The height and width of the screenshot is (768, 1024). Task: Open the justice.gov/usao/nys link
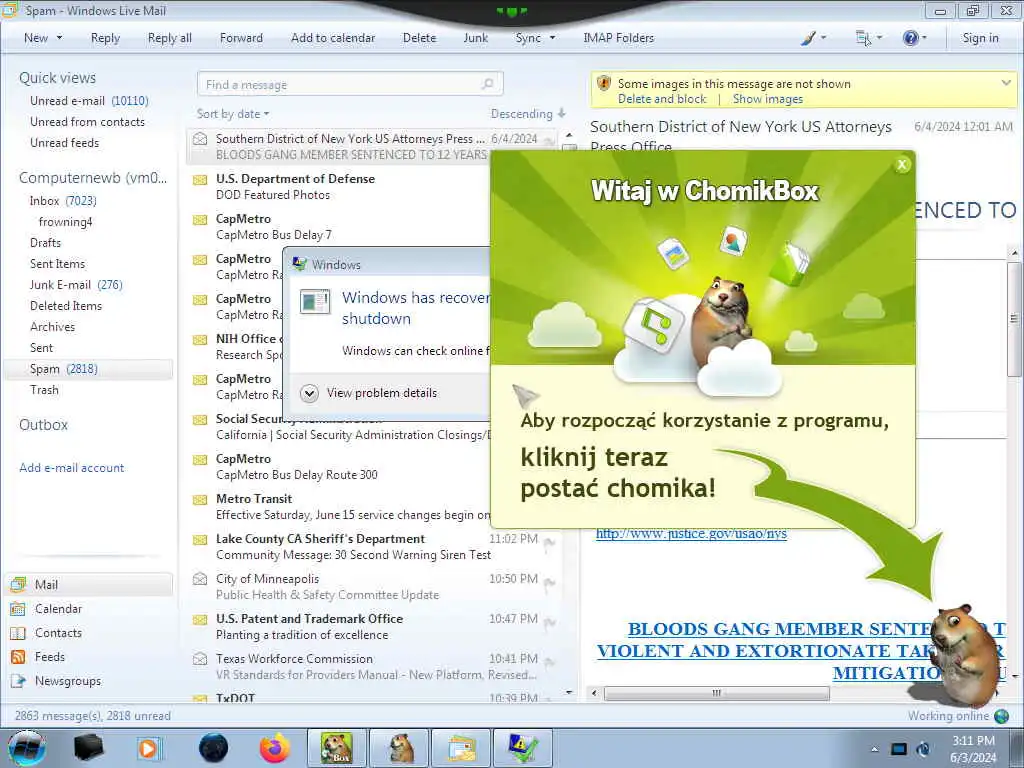(x=691, y=534)
